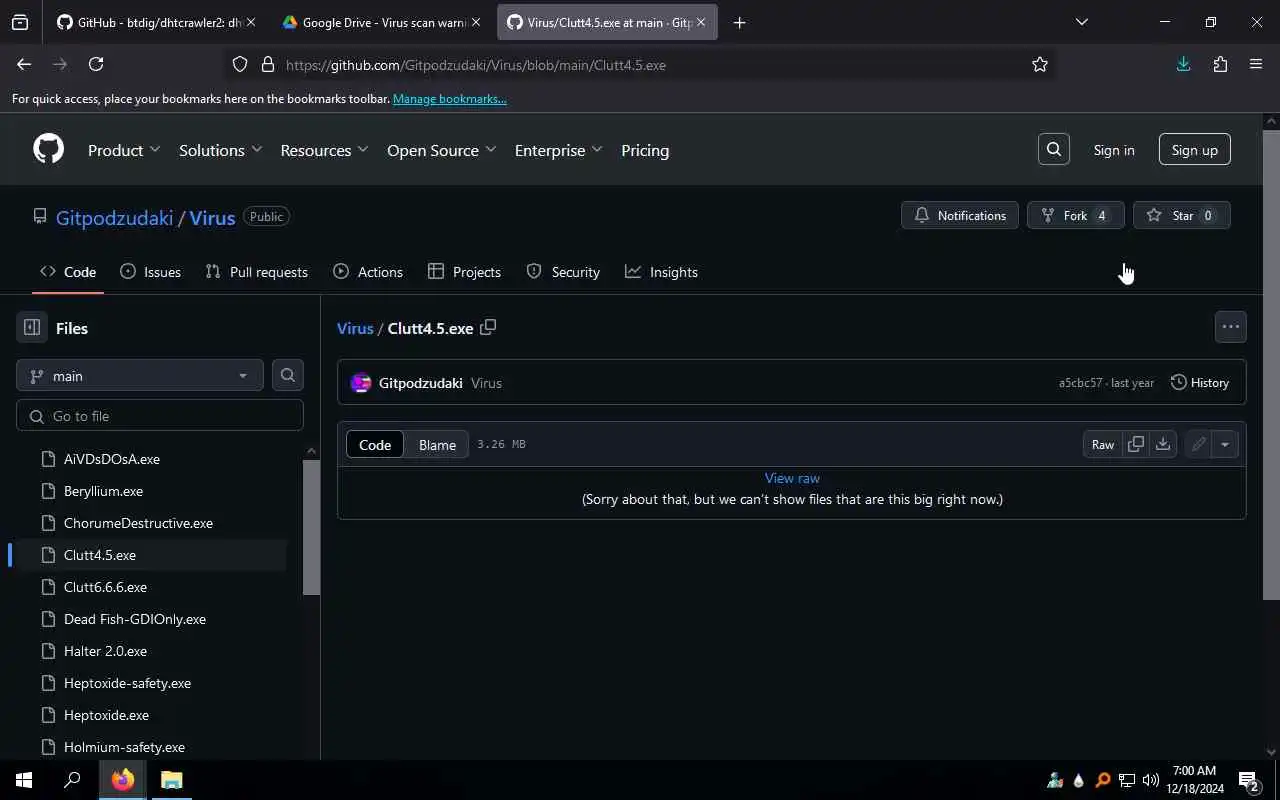Image resolution: width=1280 pixels, height=800 pixels.
Task: View site security padlock information
Action: pos(267,64)
